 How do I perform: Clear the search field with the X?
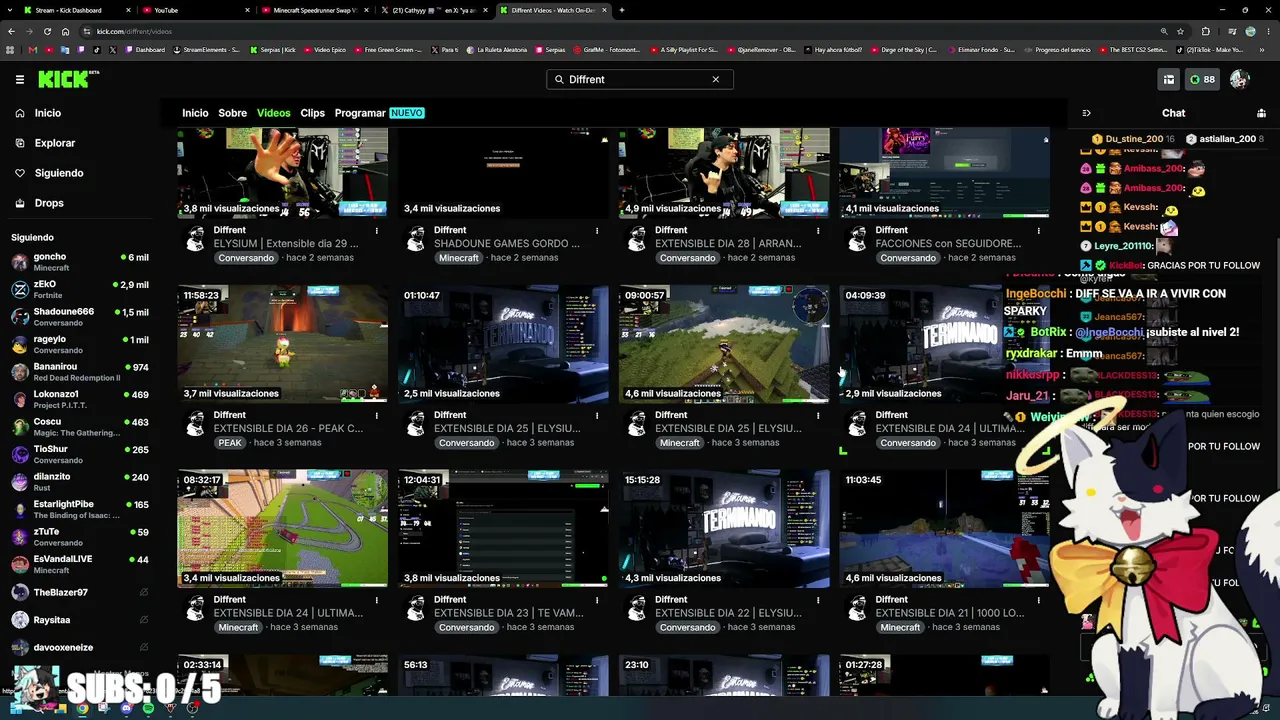[x=716, y=79]
